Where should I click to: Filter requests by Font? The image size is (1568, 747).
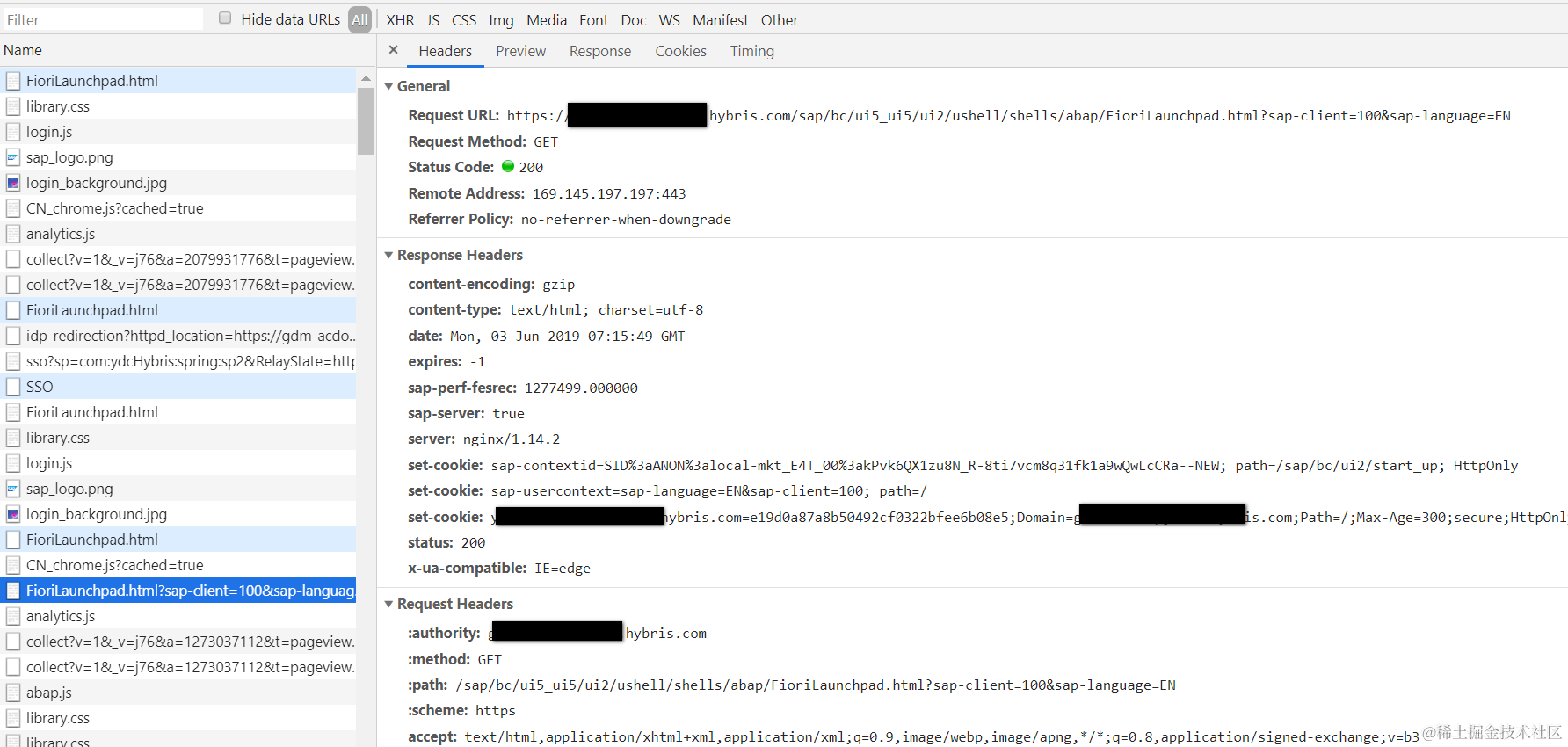click(593, 20)
